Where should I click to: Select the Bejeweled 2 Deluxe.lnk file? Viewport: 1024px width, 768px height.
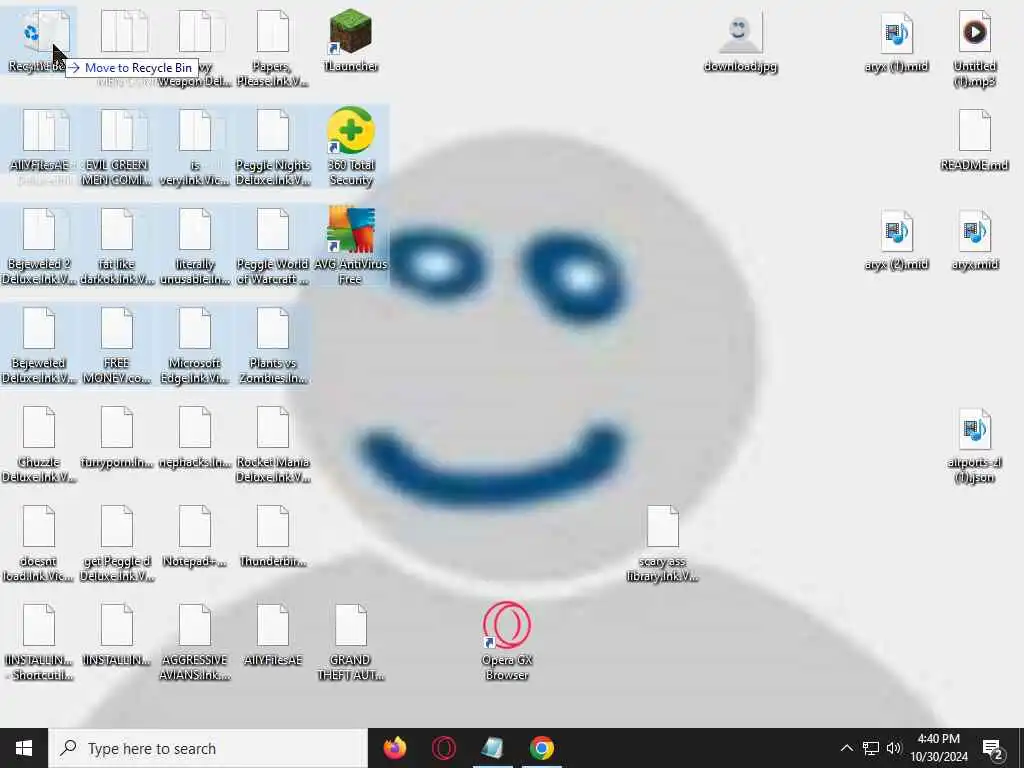tap(39, 246)
